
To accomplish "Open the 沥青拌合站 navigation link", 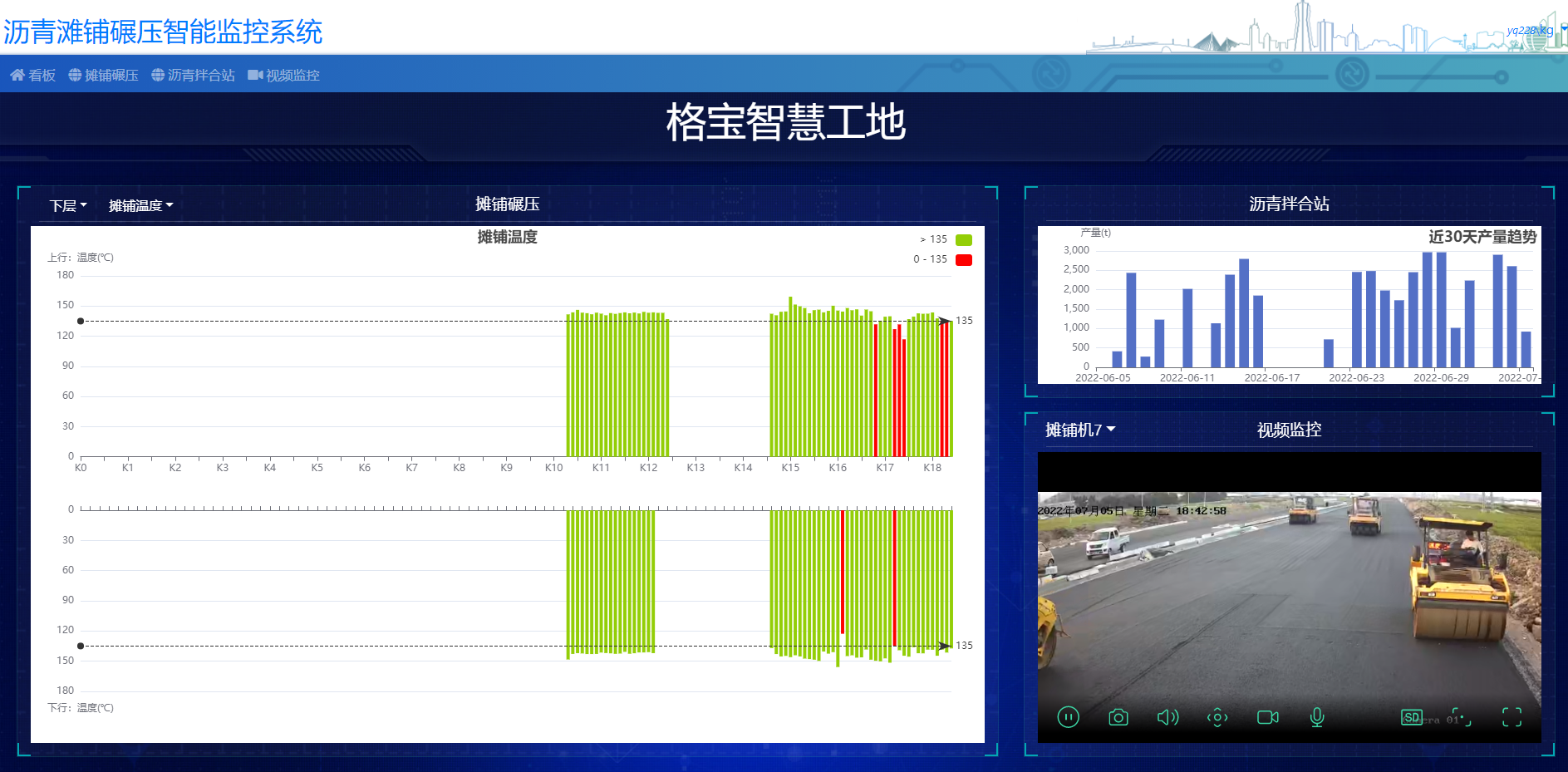I will pos(194,76).
